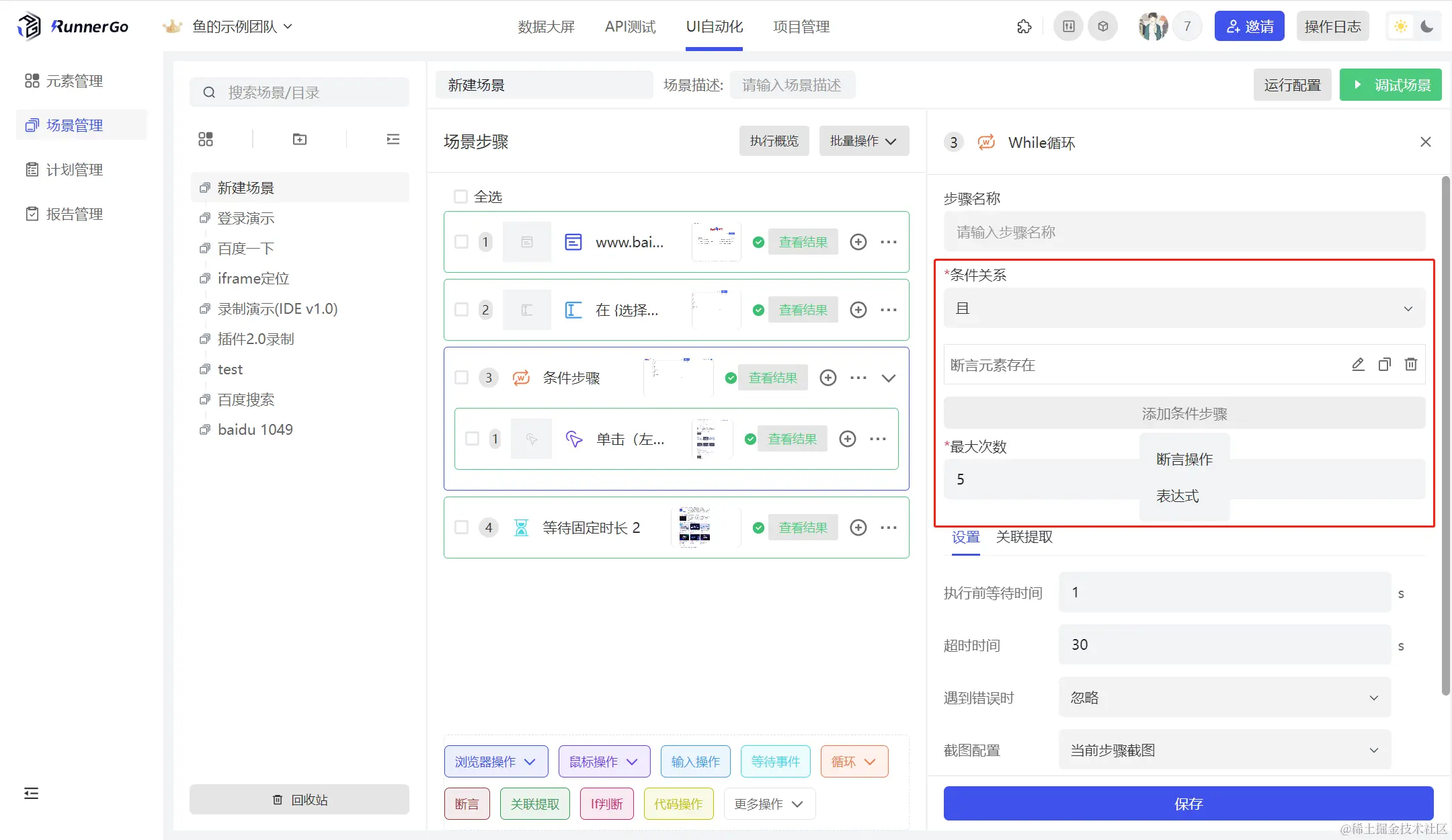This screenshot has width=1452, height=840.
Task: Open the three-dots menu for step 1
Action: [x=888, y=242]
